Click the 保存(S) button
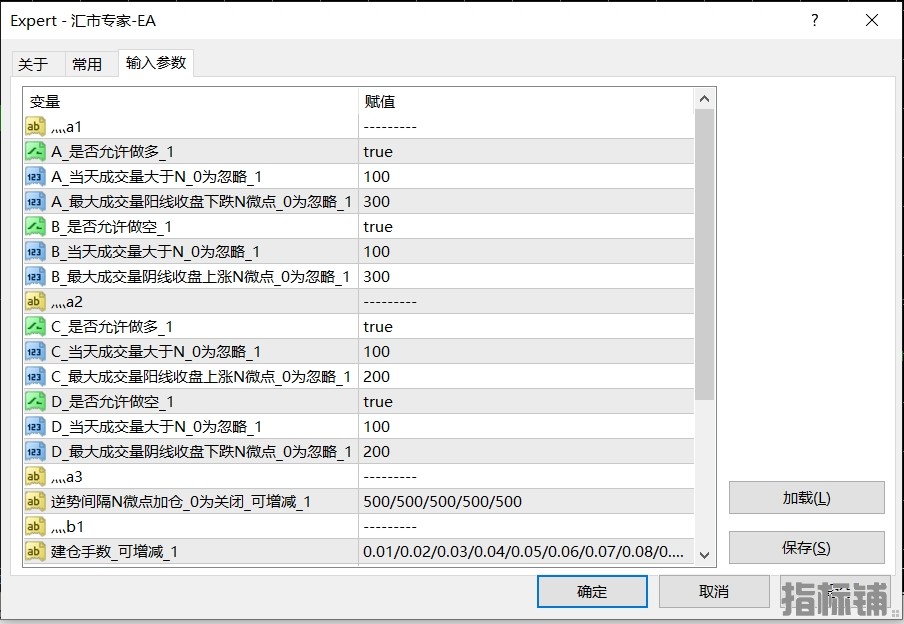Viewport: 904px width, 624px height. point(806,547)
